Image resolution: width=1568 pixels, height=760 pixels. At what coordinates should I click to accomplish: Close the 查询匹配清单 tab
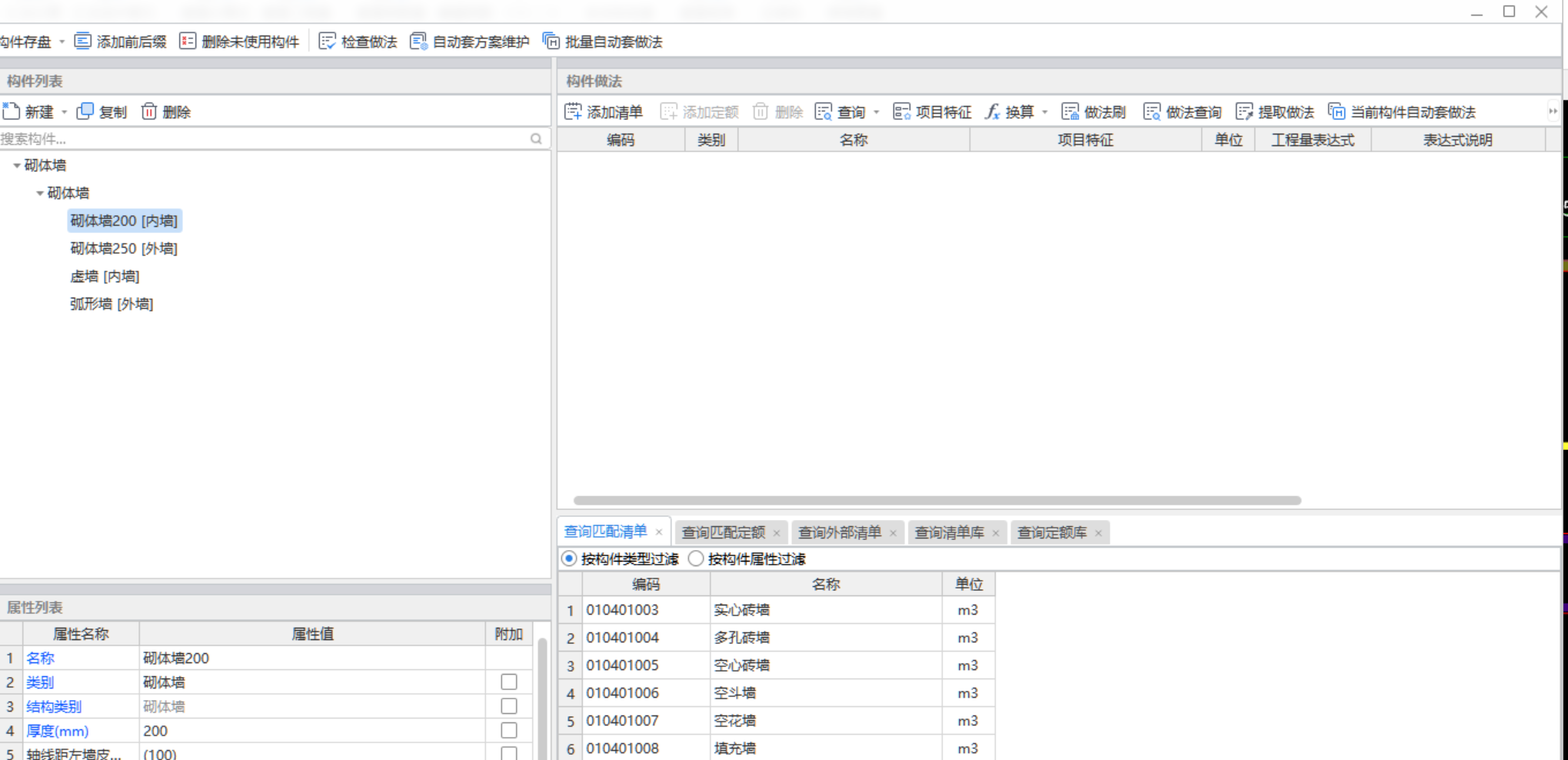[x=659, y=532]
